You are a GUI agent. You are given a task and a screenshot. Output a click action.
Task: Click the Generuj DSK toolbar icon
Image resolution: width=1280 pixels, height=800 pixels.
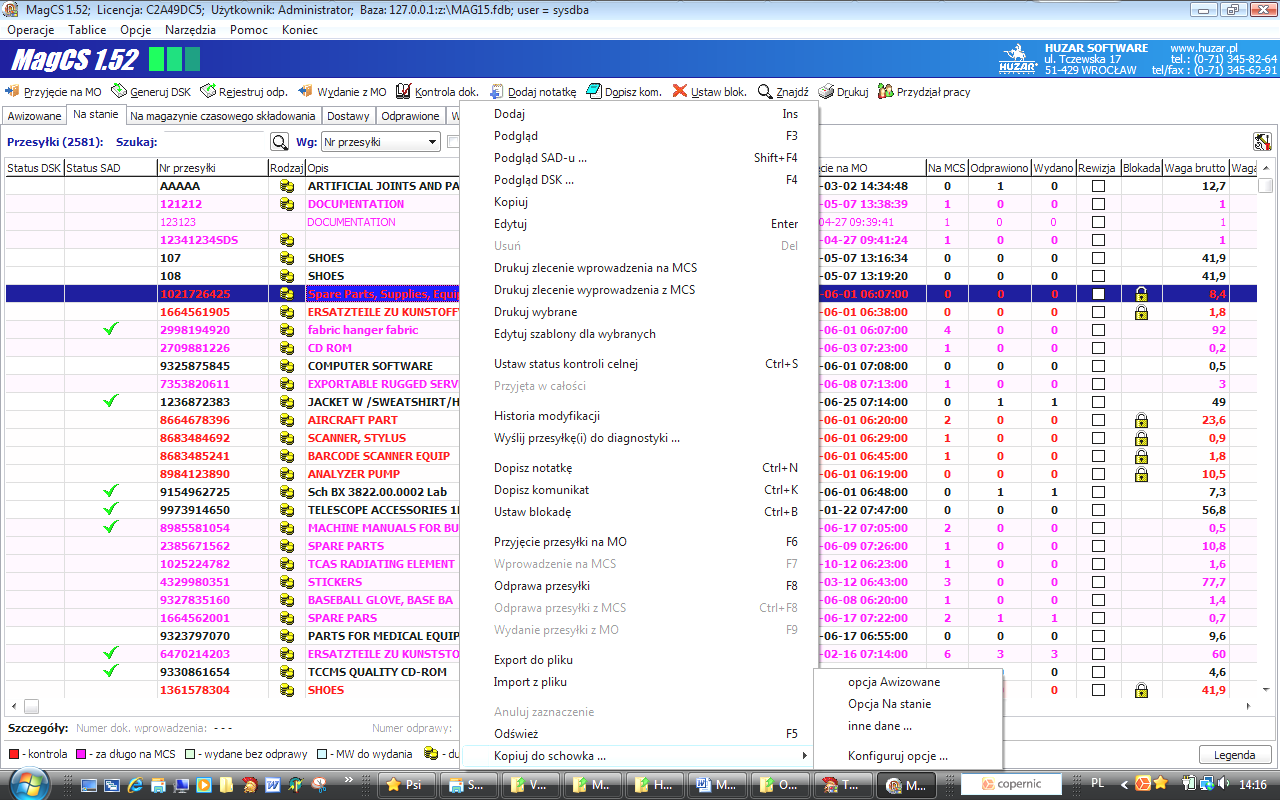tap(119, 91)
